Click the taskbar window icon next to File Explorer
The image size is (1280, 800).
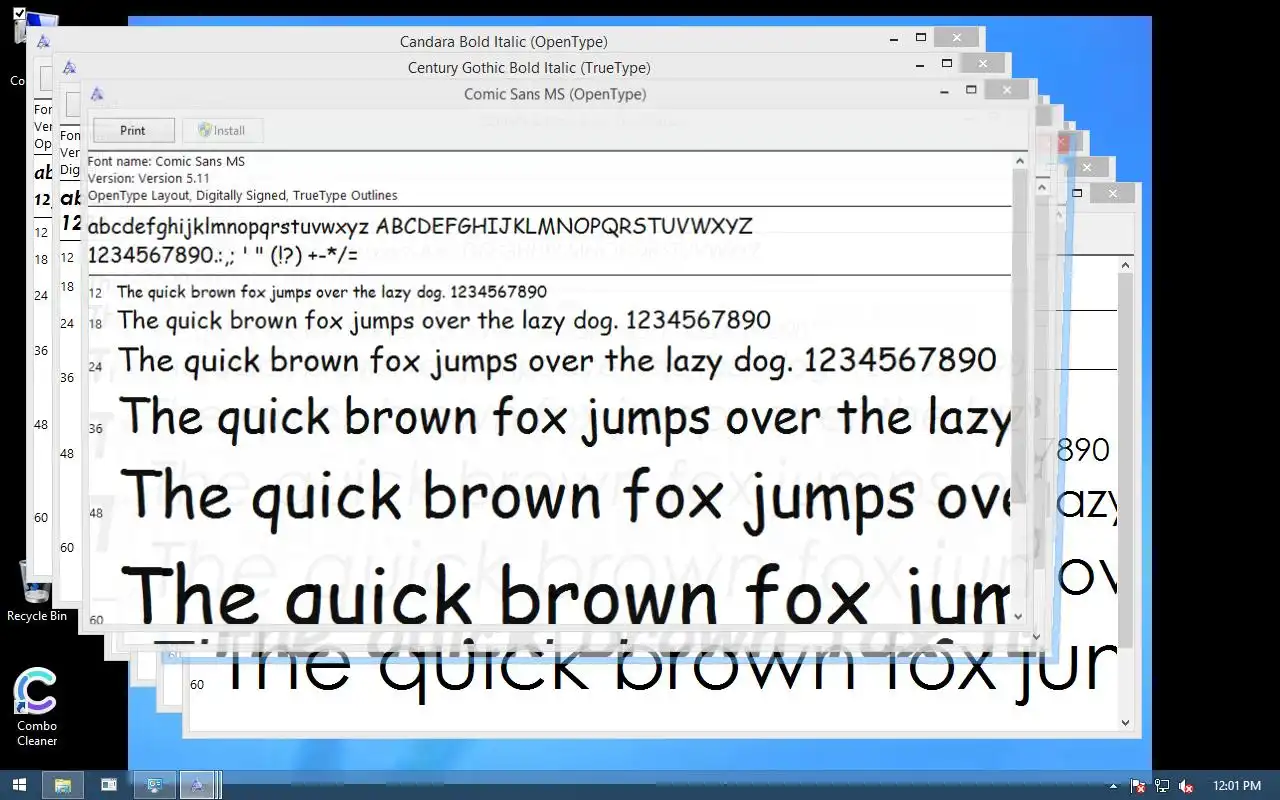tap(108, 785)
